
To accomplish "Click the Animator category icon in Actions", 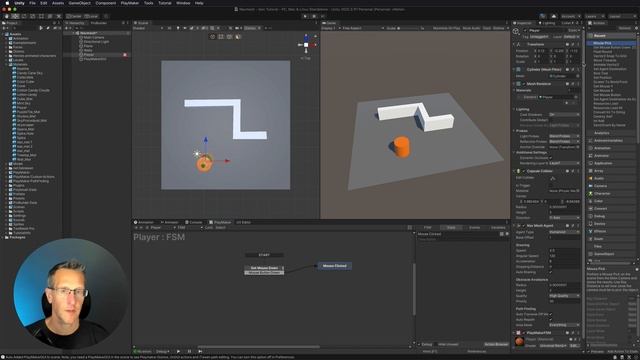I will click(x=591, y=156).
